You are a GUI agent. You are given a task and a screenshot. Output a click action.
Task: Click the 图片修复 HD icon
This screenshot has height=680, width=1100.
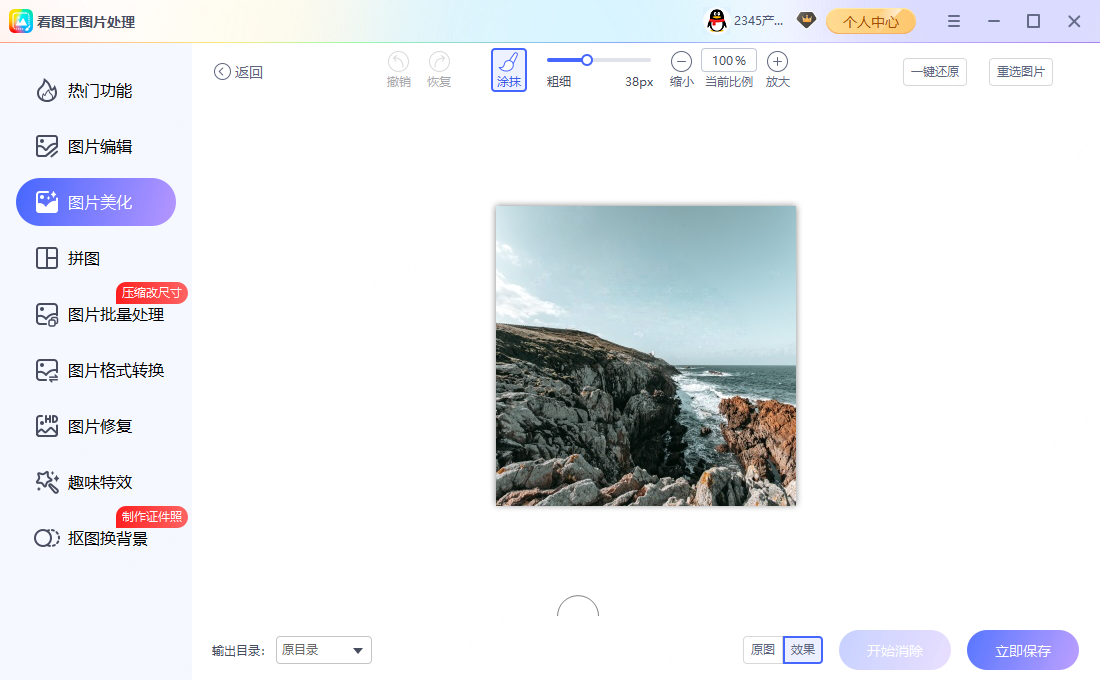coord(47,426)
